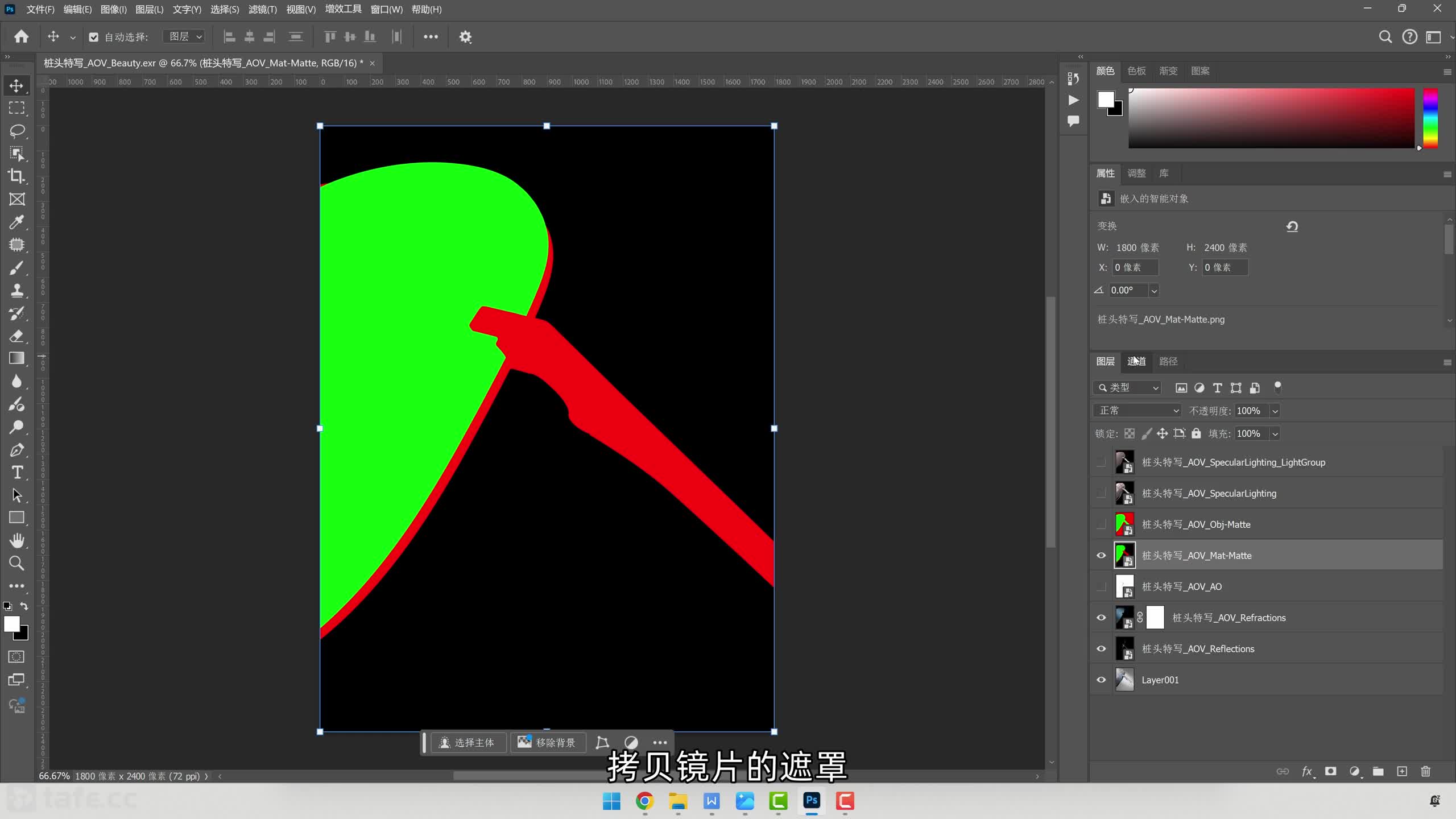Open the Move tool preset picker arrow
Viewport: 1456px width, 819px height.
[x=73, y=38]
